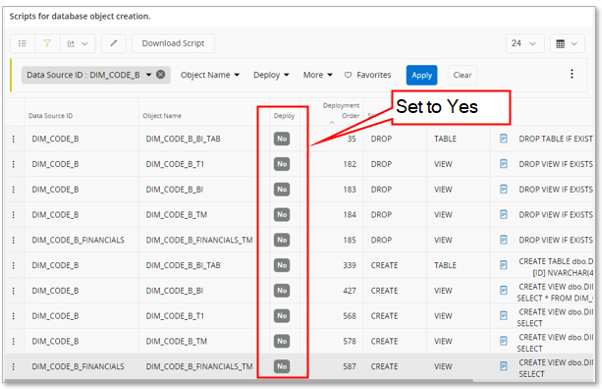Open the export icon dropdown
The height and width of the screenshot is (389, 602).
[78, 43]
